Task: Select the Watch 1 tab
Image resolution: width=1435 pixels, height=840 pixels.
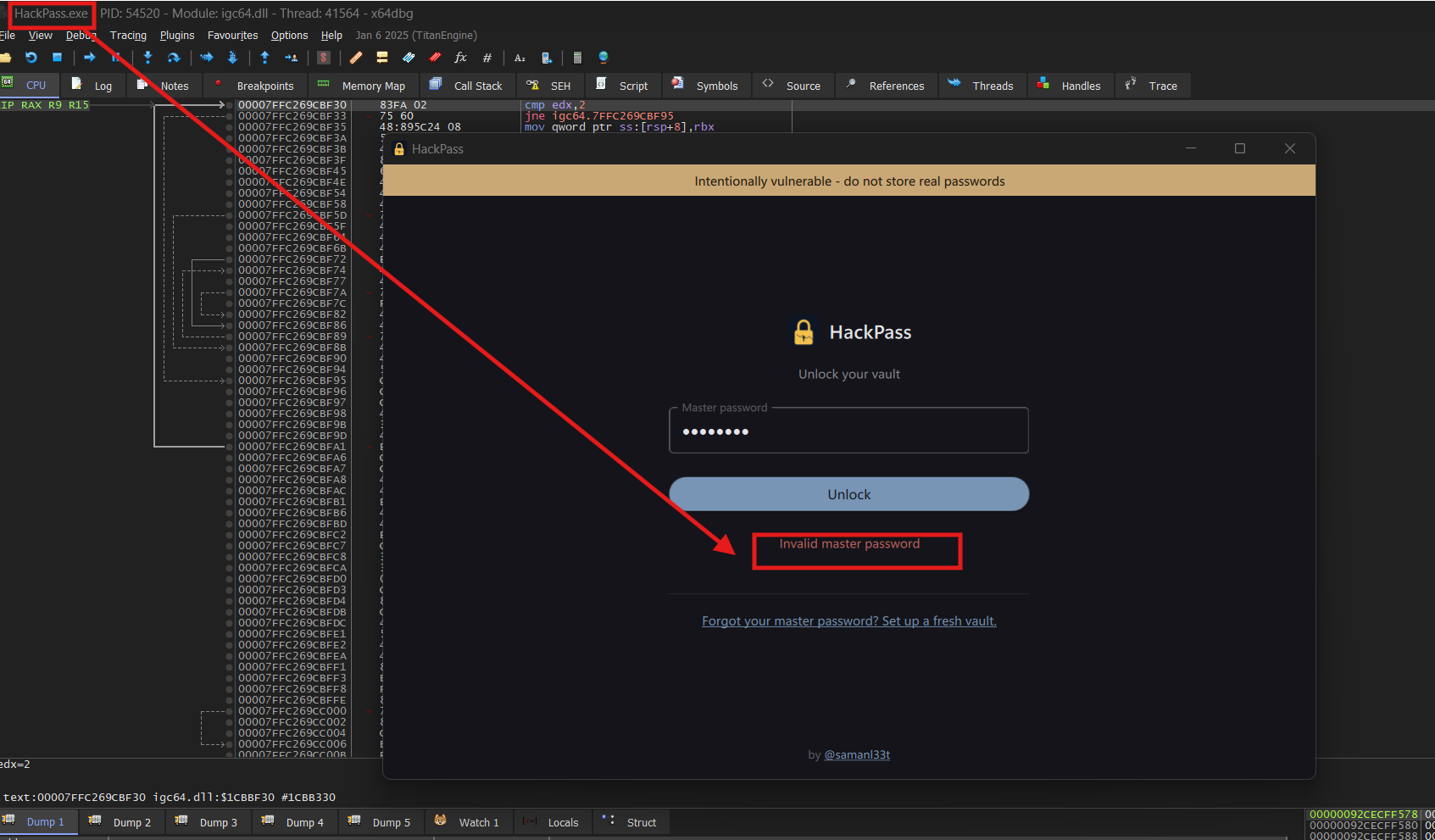Action: 469,822
